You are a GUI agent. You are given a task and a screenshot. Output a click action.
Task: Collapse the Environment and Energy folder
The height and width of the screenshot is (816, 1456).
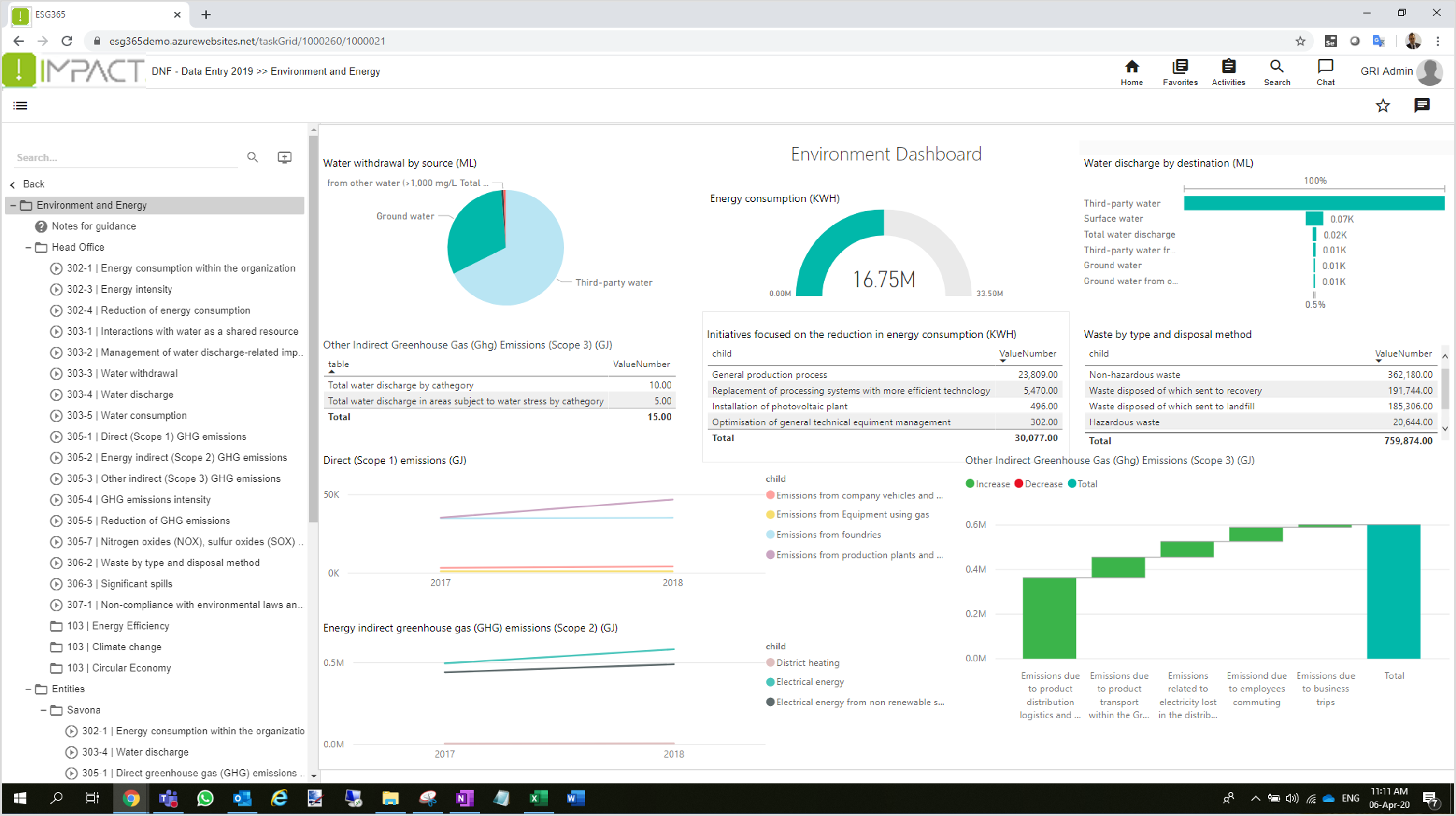tap(13, 205)
